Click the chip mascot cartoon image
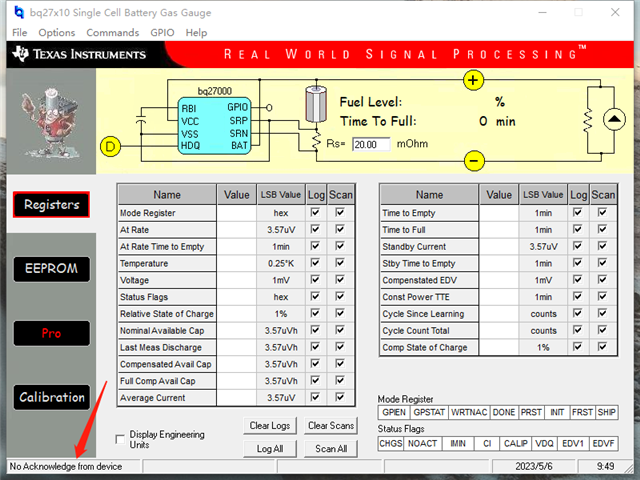The image size is (640, 480). (x=51, y=122)
